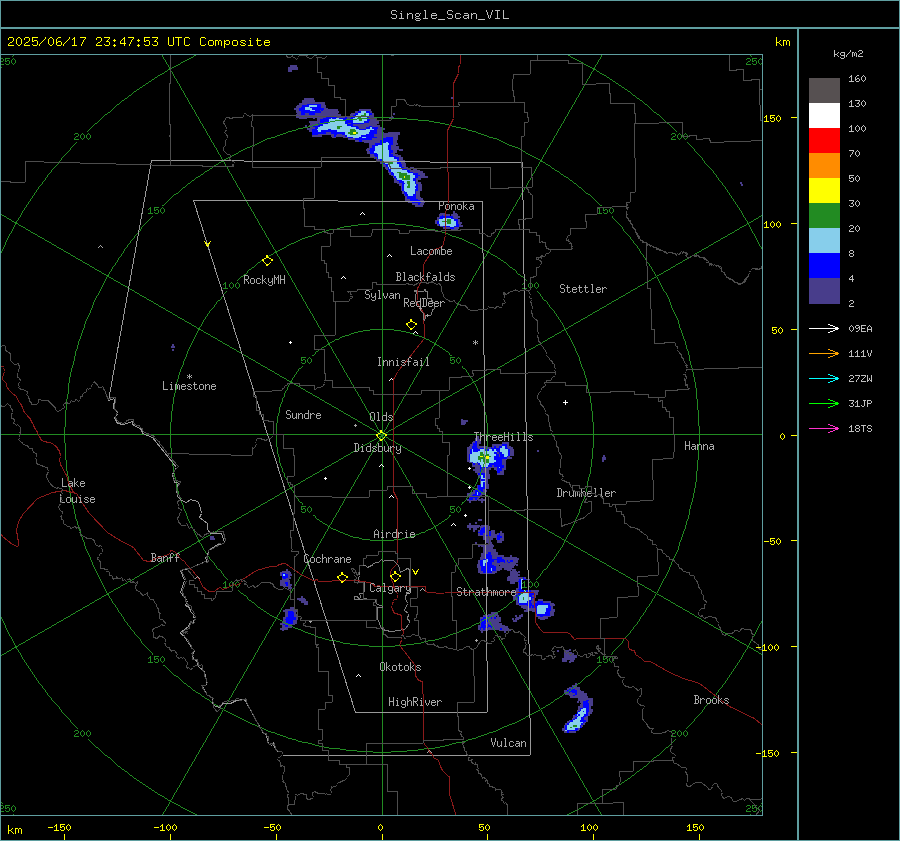Click the RockyMH label

tap(264, 280)
